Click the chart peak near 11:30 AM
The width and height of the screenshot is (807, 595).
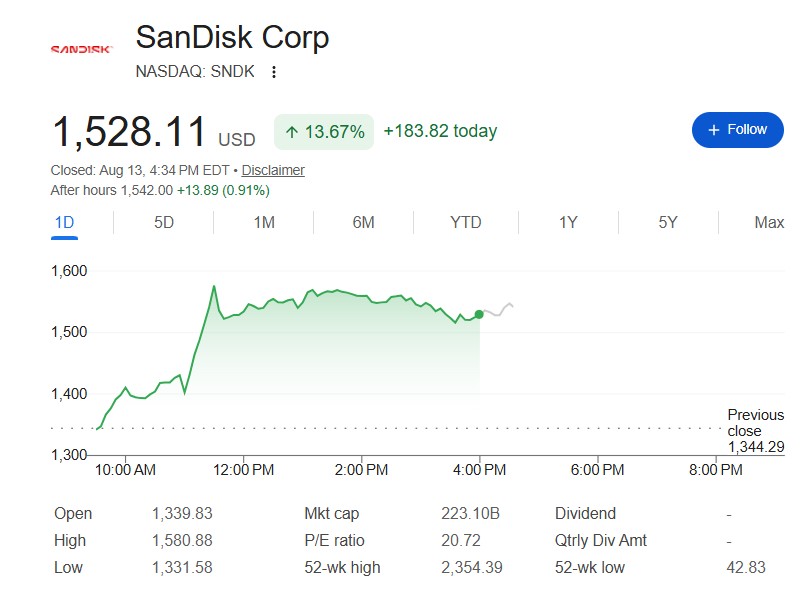coord(214,286)
